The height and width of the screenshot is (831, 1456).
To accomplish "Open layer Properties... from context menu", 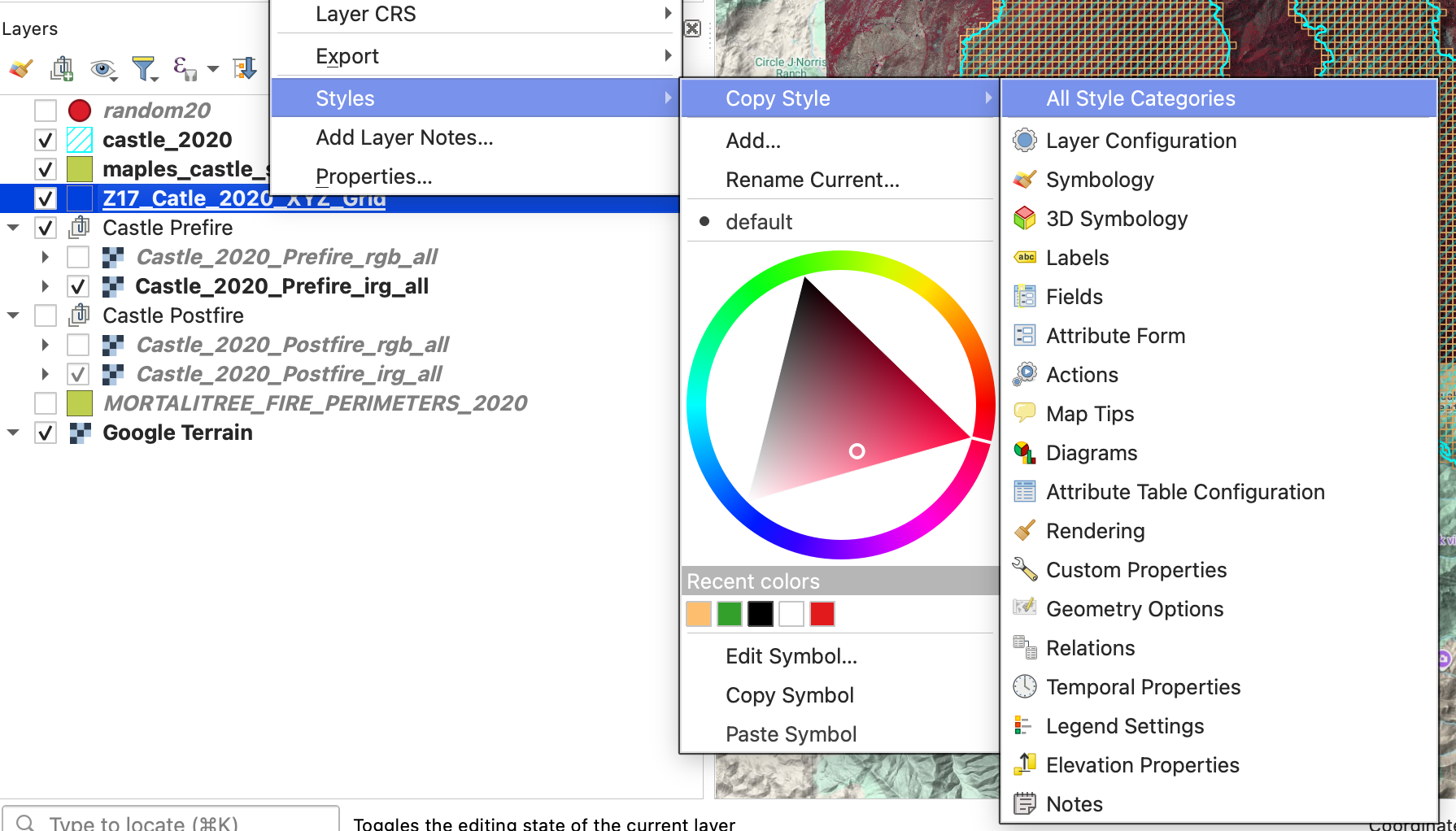I will (373, 176).
